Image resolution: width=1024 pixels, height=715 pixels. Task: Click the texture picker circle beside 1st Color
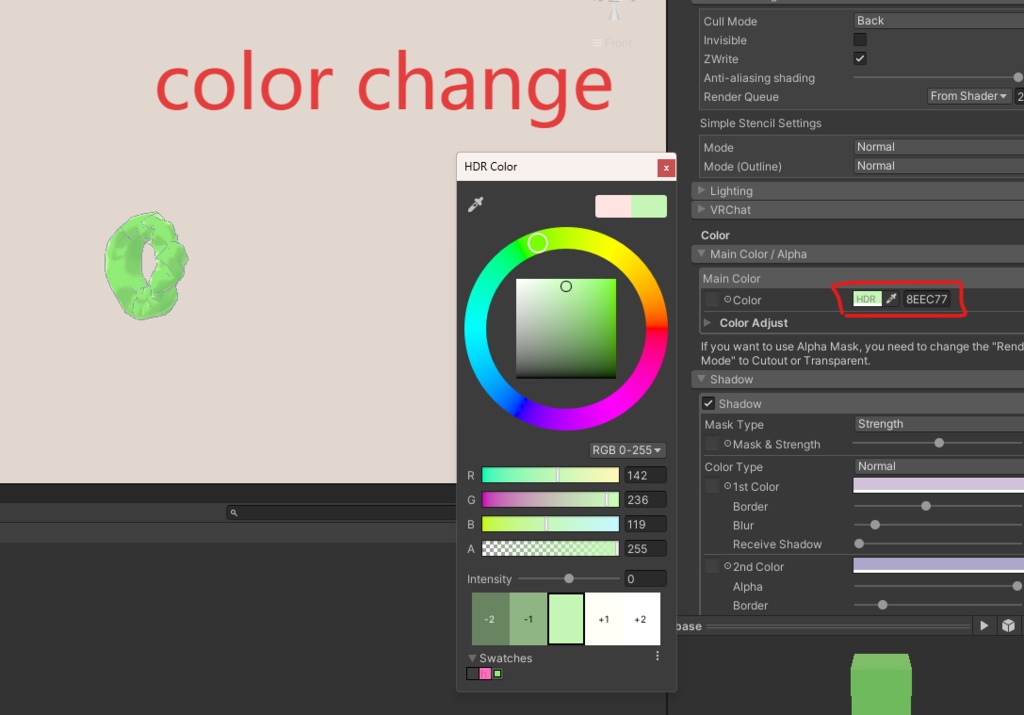coord(727,486)
